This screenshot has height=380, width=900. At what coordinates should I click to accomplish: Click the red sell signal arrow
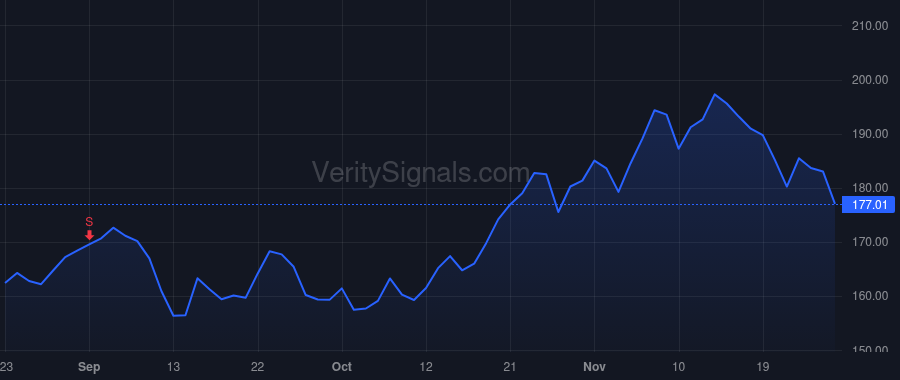pos(89,235)
